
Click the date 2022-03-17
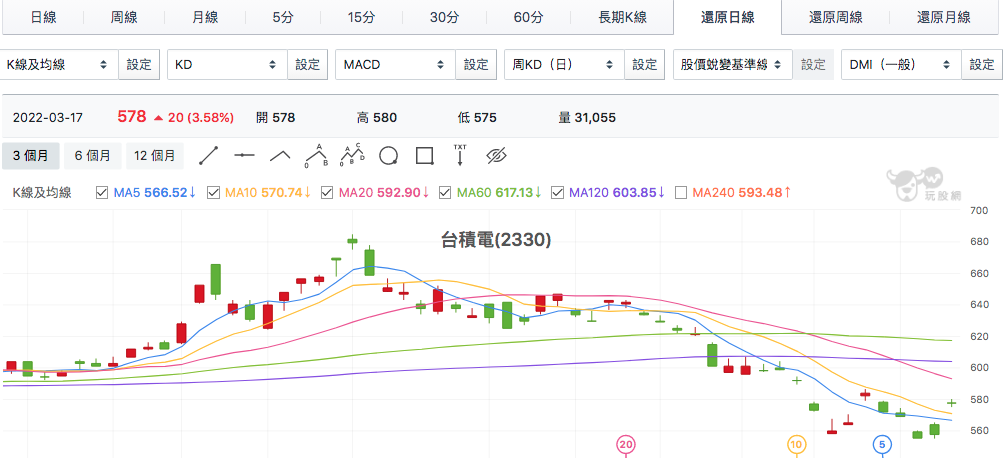[x=47, y=118]
